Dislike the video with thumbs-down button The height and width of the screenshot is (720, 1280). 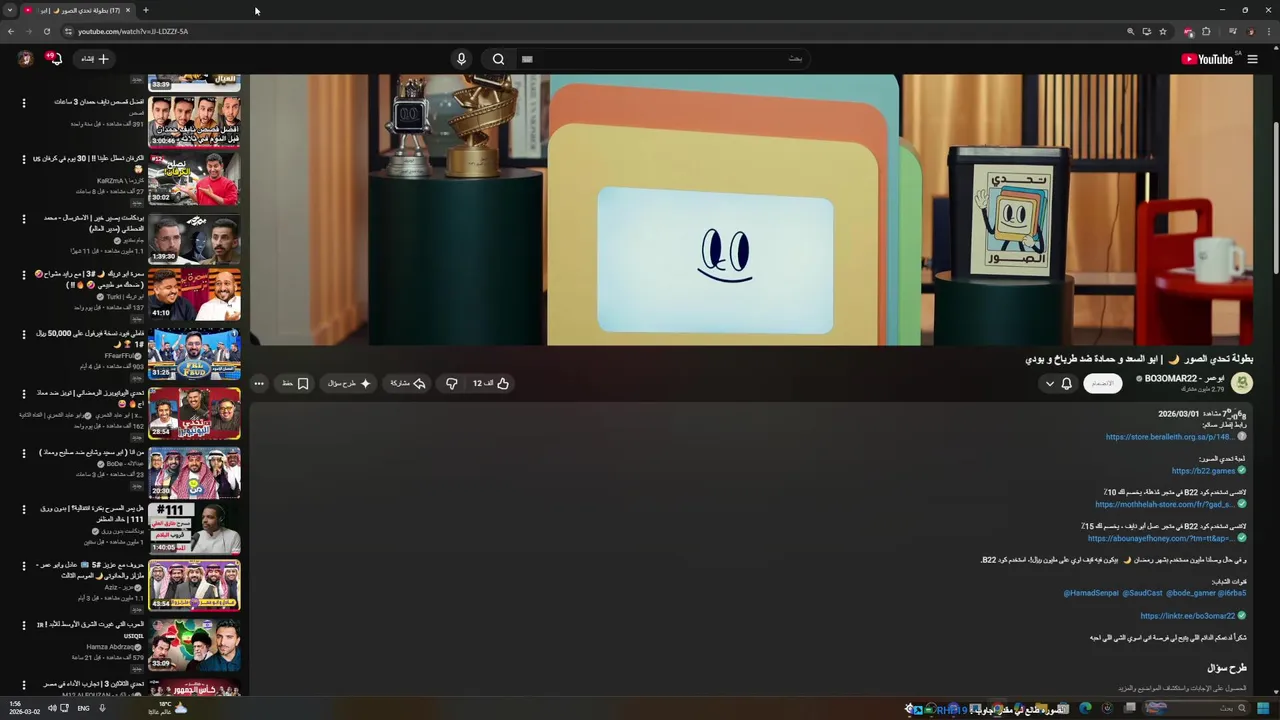coord(451,383)
